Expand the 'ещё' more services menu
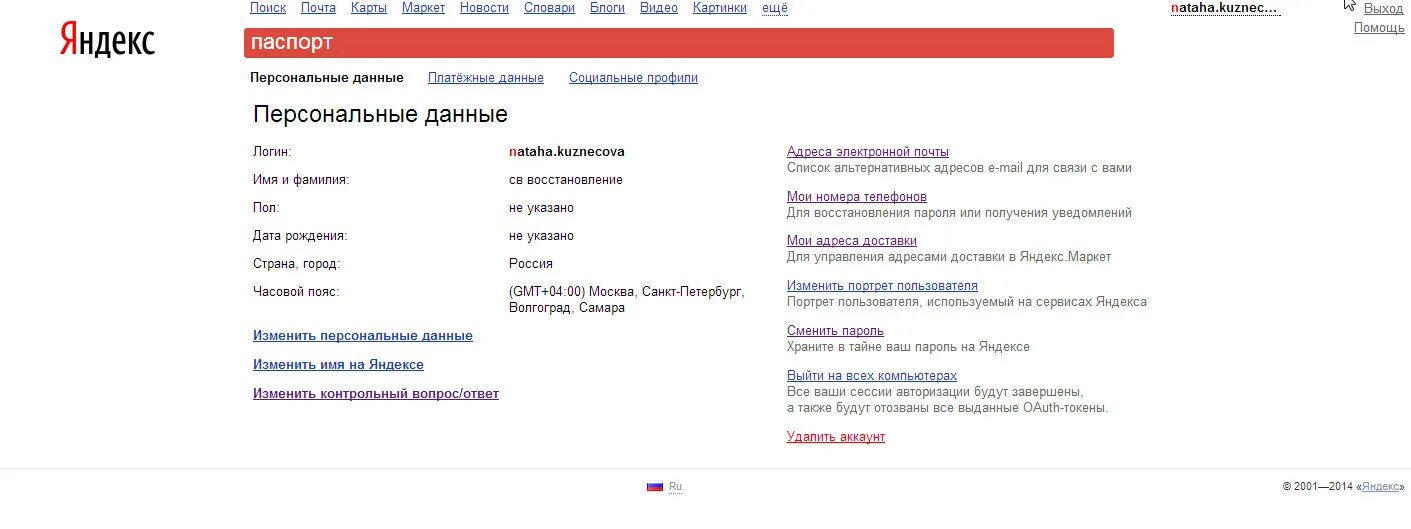 click(775, 8)
